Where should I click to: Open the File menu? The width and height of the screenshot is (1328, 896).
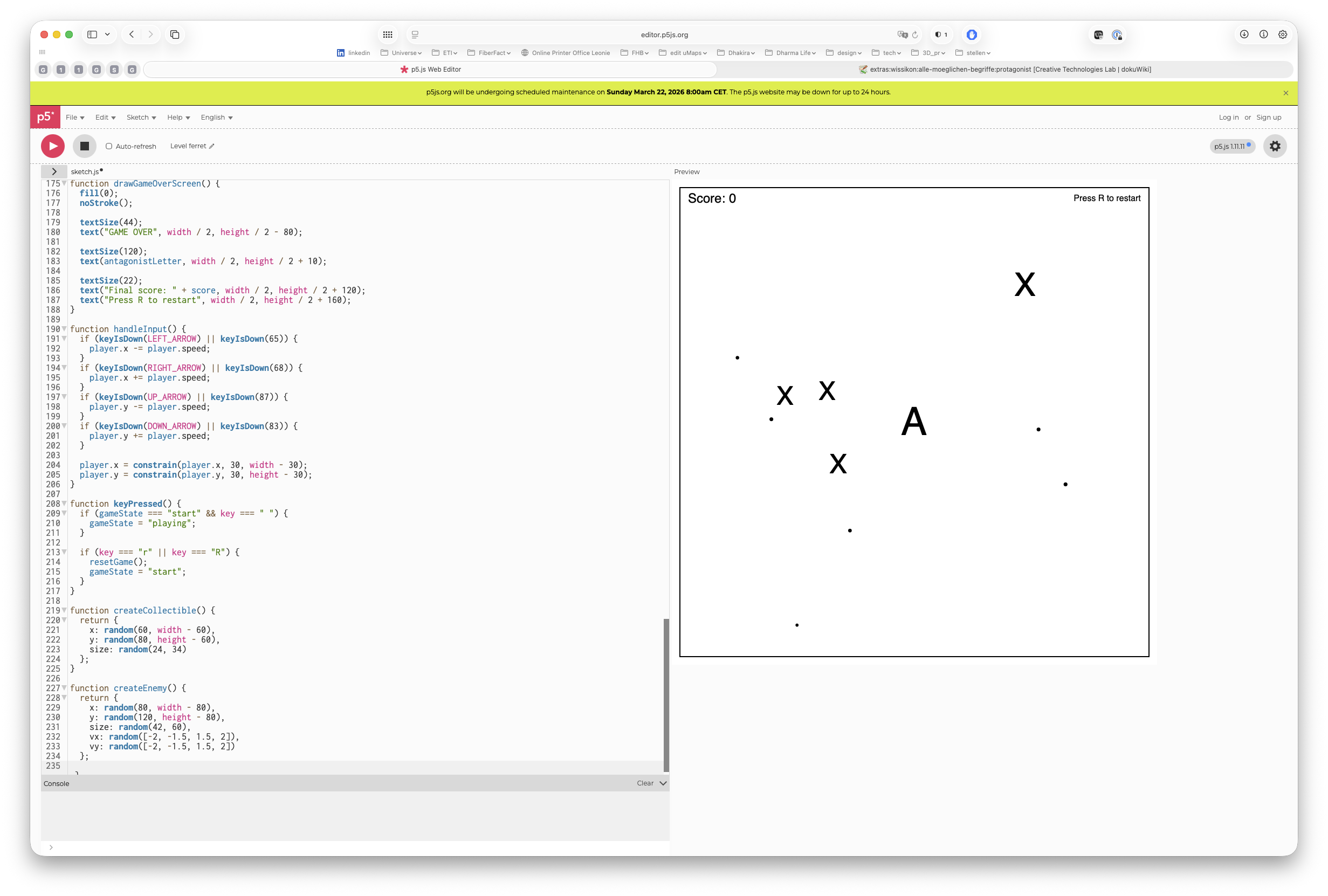click(75, 117)
